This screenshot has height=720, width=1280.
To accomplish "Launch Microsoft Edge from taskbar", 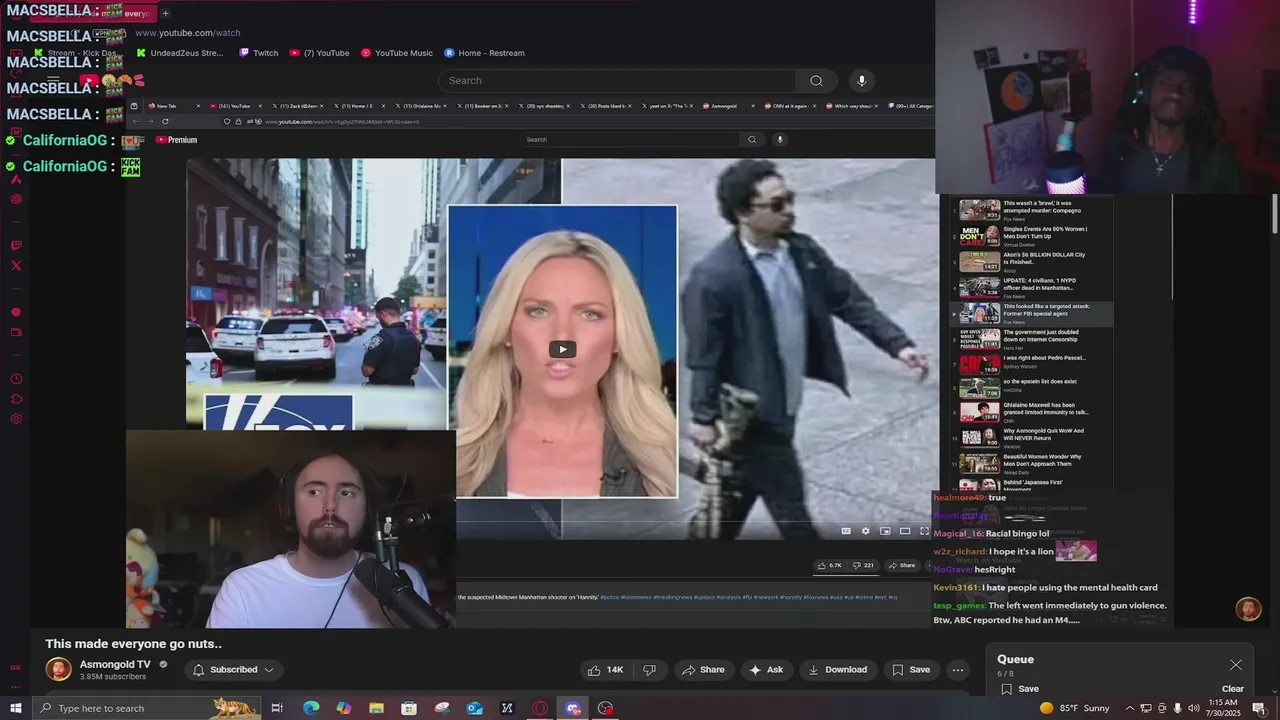I will pyautogui.click(x=311, y=708).
